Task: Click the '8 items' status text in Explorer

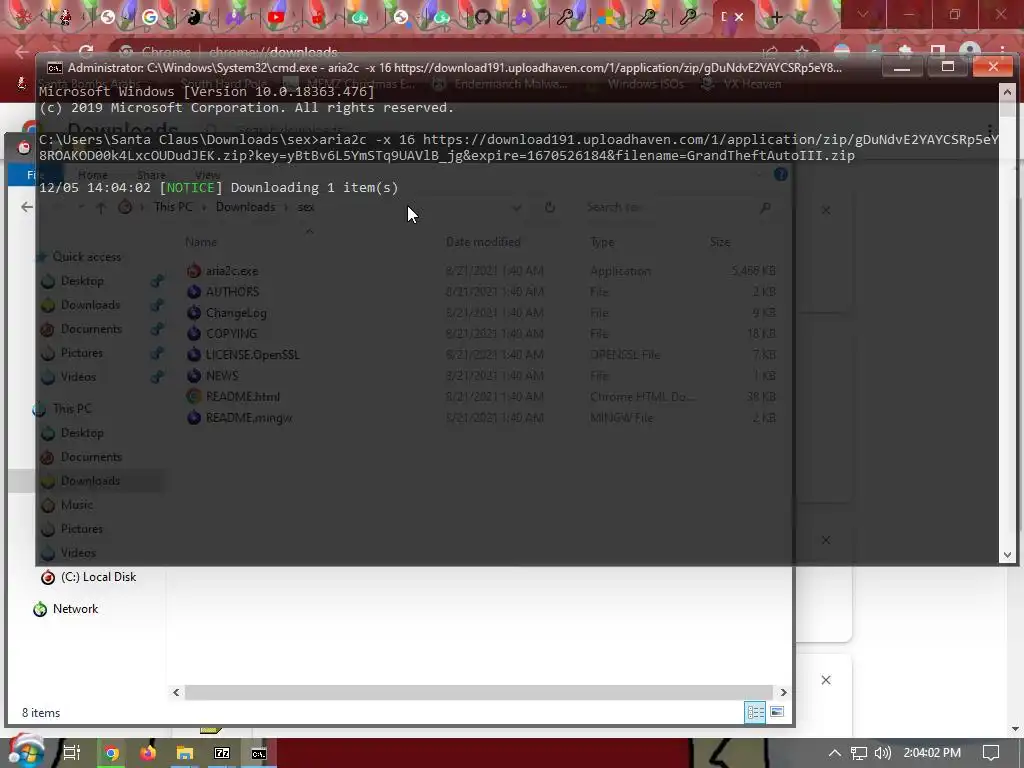Action: click(x=41, y=712)
